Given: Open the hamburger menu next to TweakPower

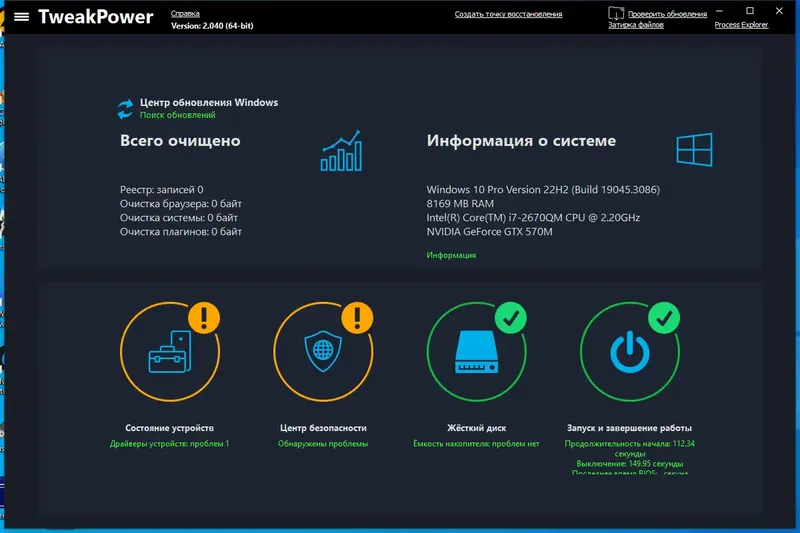Looking at the screenshot, I should click(x=21, y=17).
